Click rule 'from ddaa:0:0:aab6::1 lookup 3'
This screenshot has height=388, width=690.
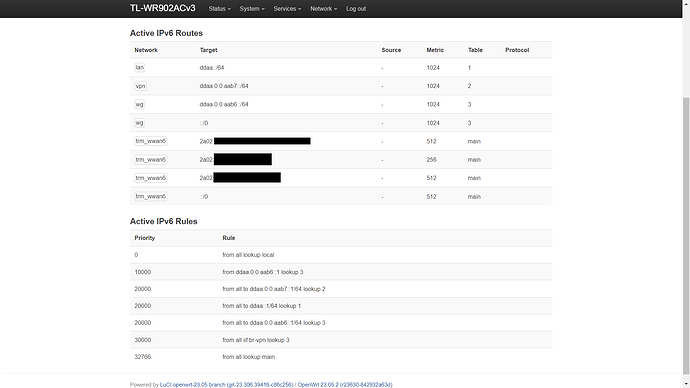pos(263,272)
